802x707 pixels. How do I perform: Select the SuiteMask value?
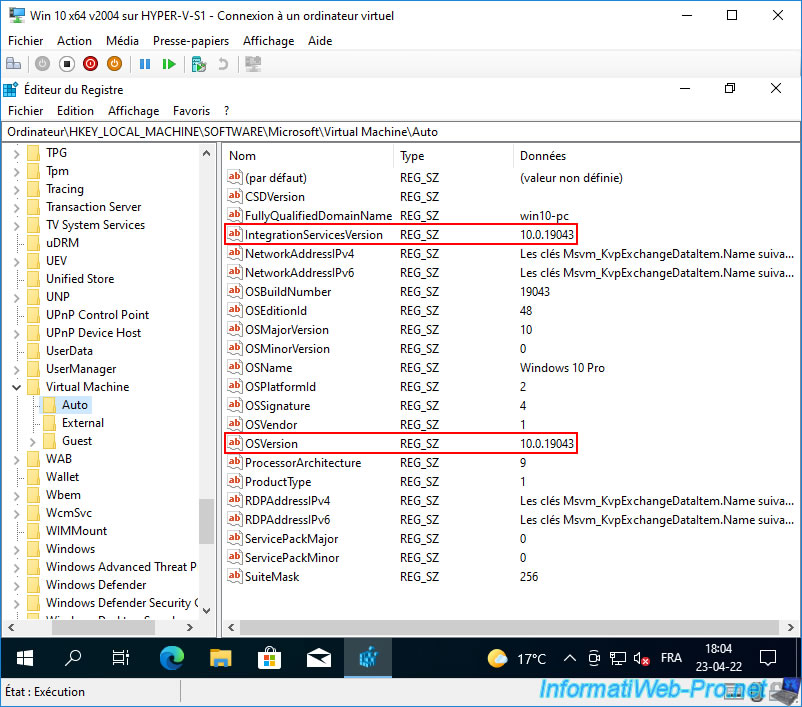[x=272, y=577]
